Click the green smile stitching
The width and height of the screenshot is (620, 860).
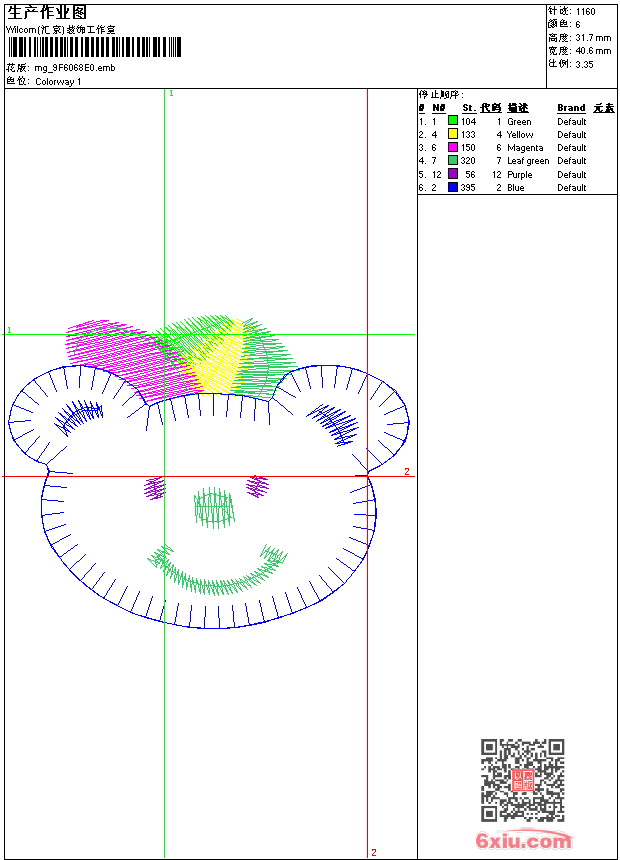coord(217,570)
